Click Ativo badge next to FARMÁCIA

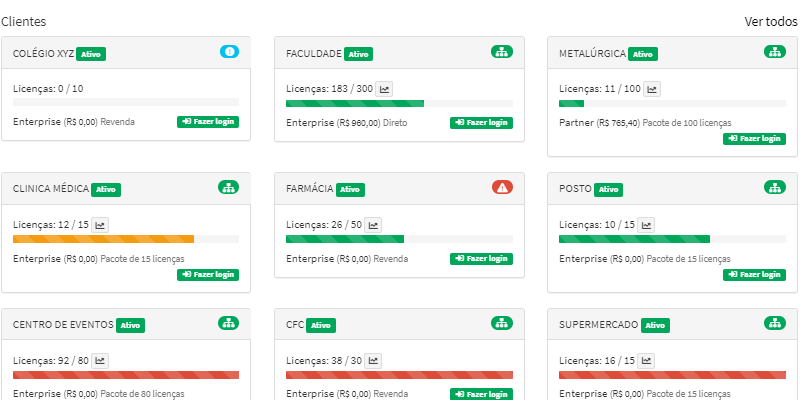[x=350, y=190]
